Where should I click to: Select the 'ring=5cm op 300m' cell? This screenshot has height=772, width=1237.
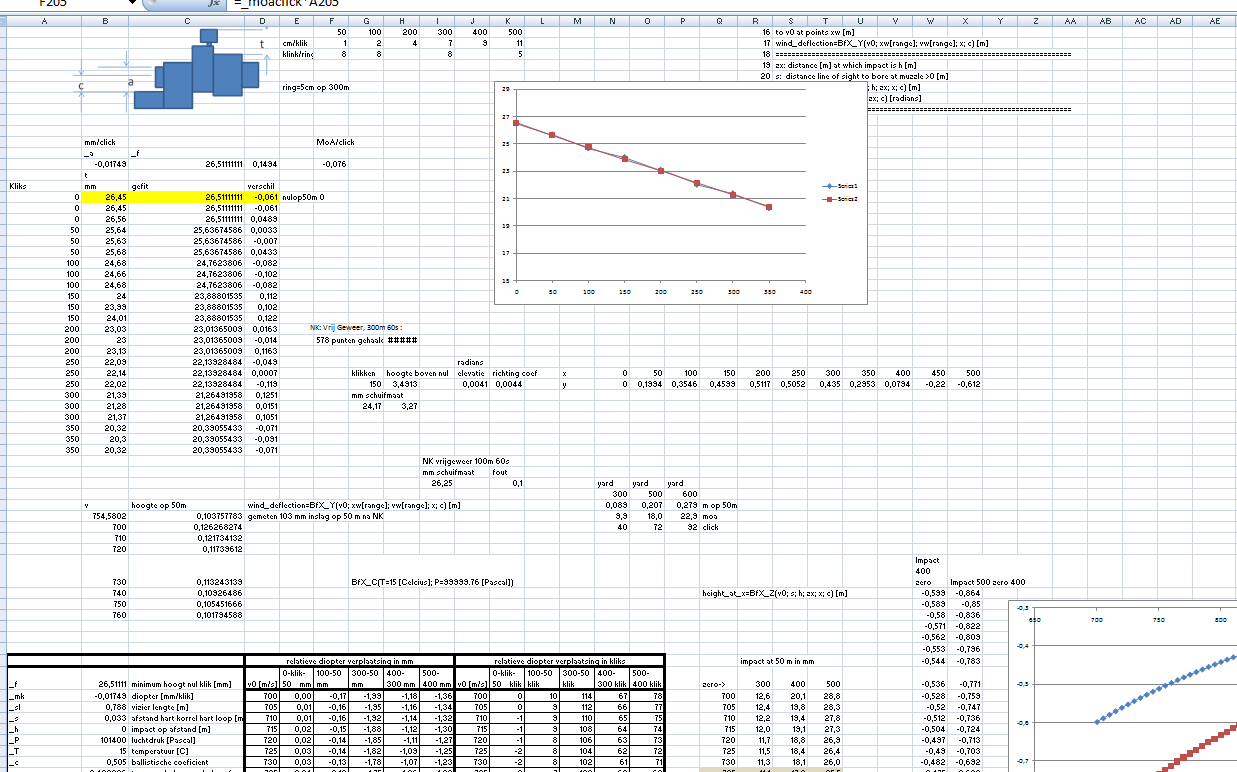(x=315, y=88)
